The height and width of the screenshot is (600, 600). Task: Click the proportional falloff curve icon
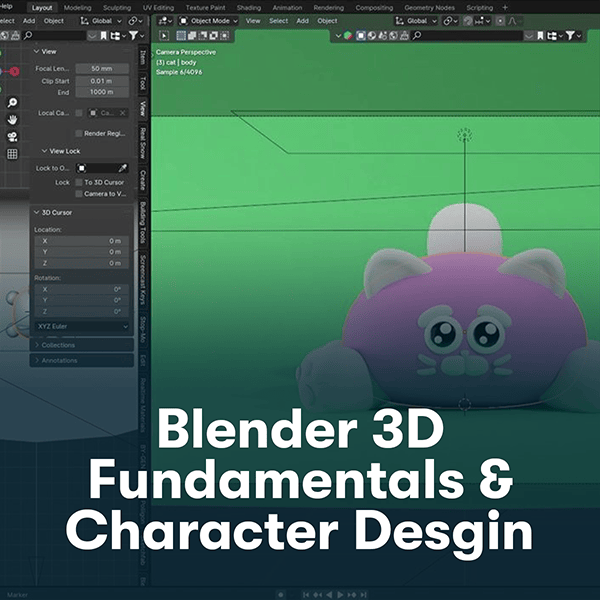click(512, 21)
